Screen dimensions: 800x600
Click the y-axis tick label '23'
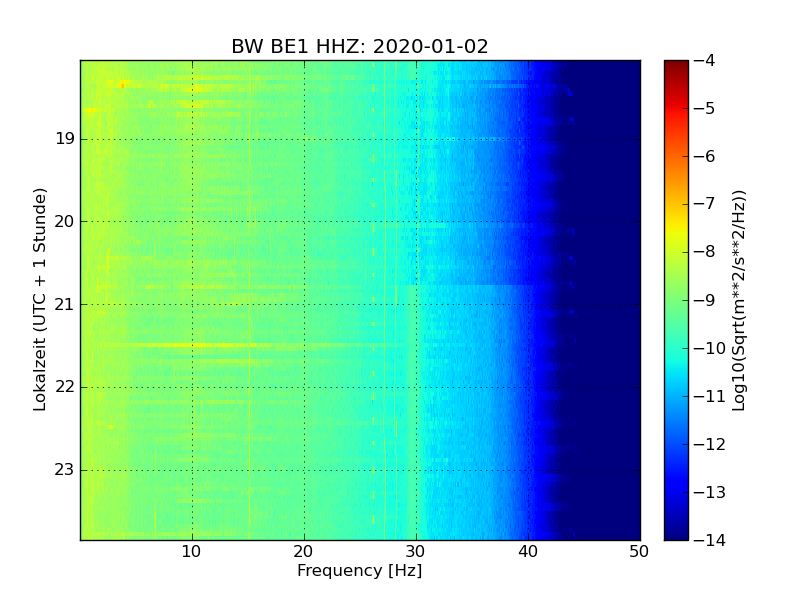coord(65,470)
